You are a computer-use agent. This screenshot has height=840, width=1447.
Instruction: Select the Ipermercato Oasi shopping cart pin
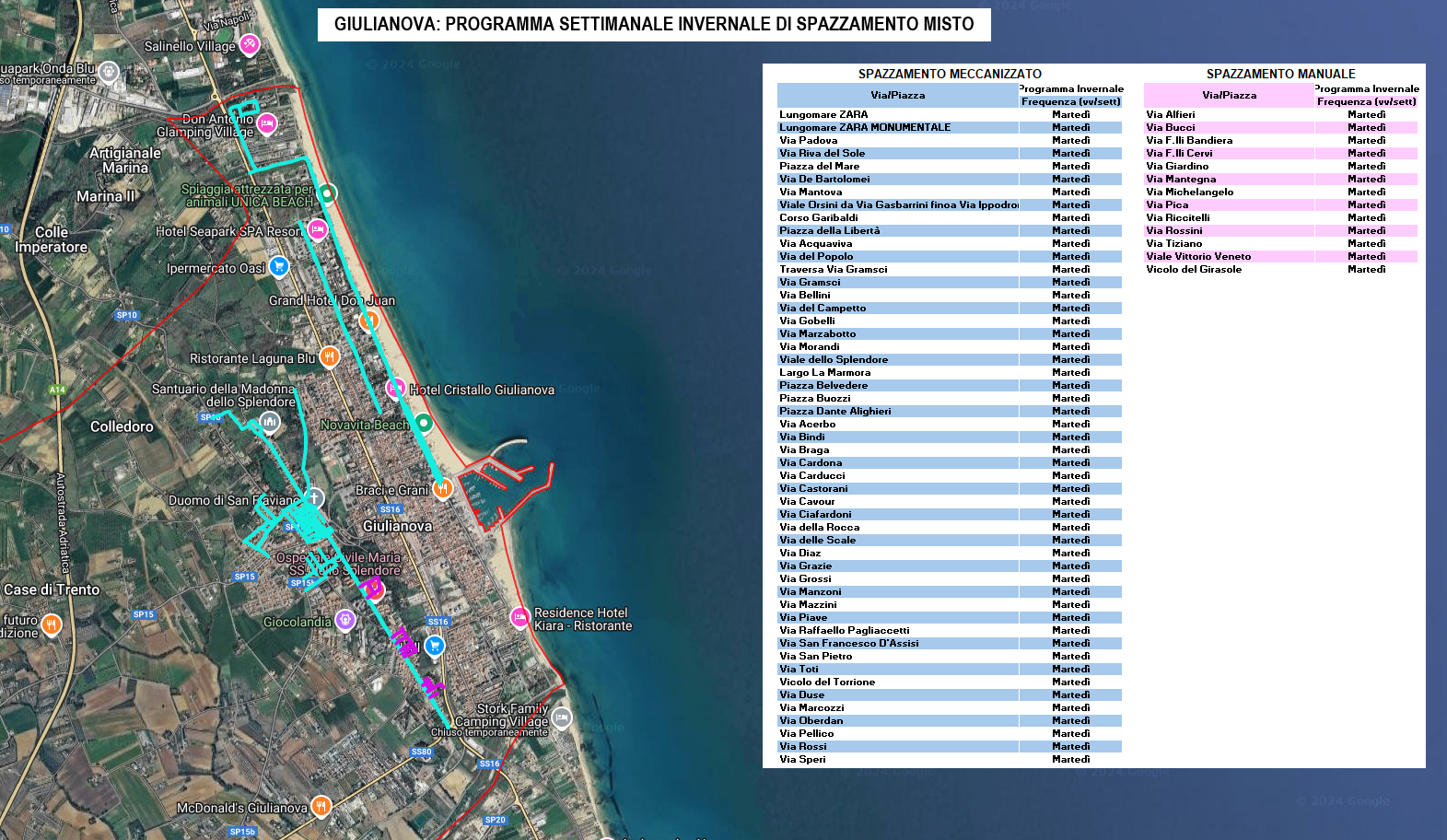click(x=279, y=266)
